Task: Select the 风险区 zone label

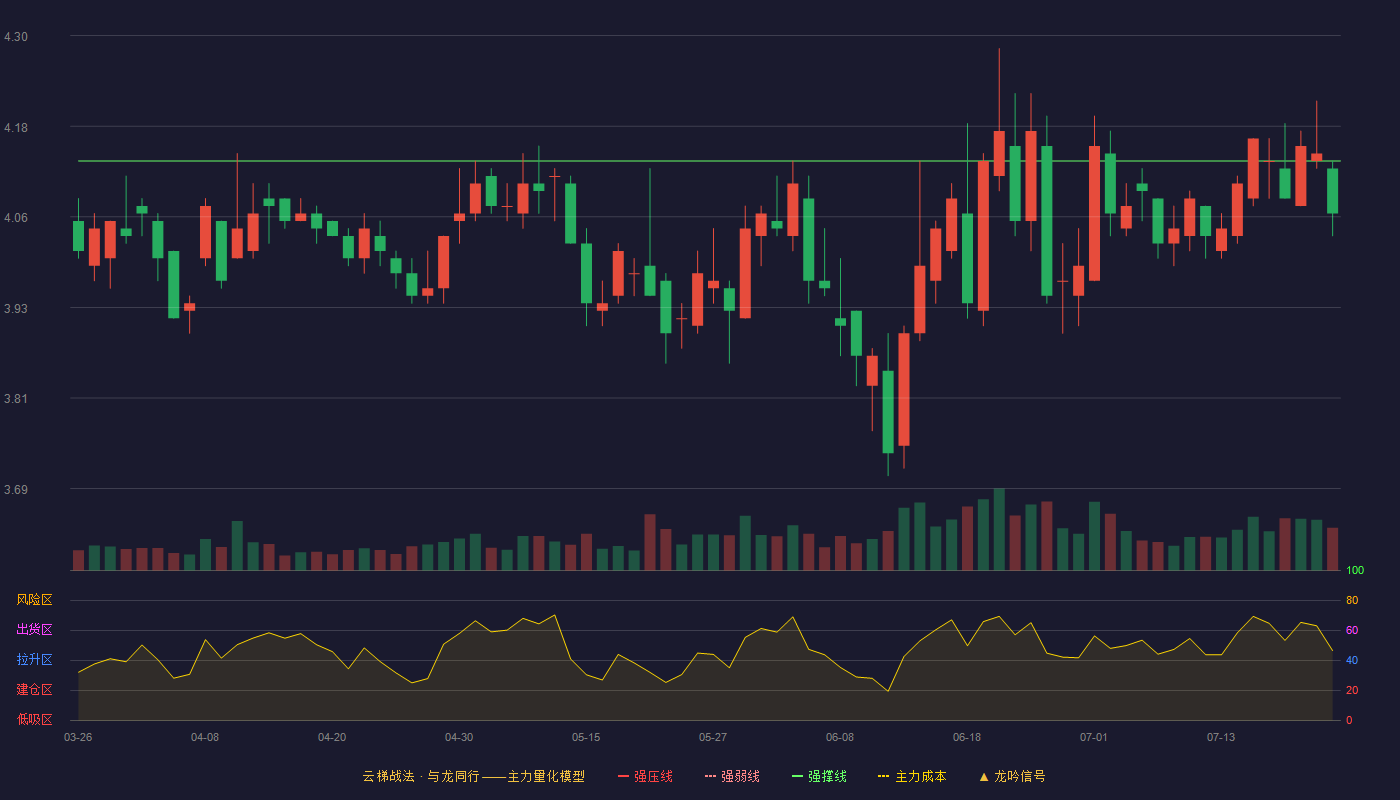Action: pos(34,600)
